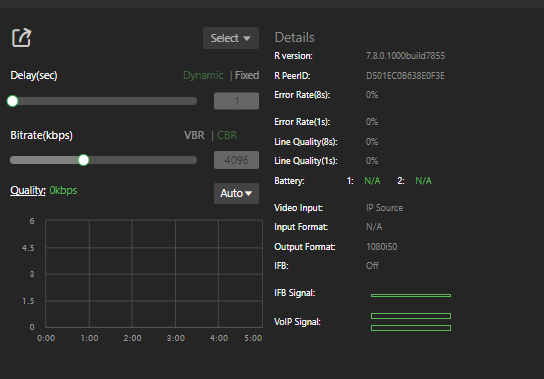Click the Error Rate(8s) label

point(302,95)
